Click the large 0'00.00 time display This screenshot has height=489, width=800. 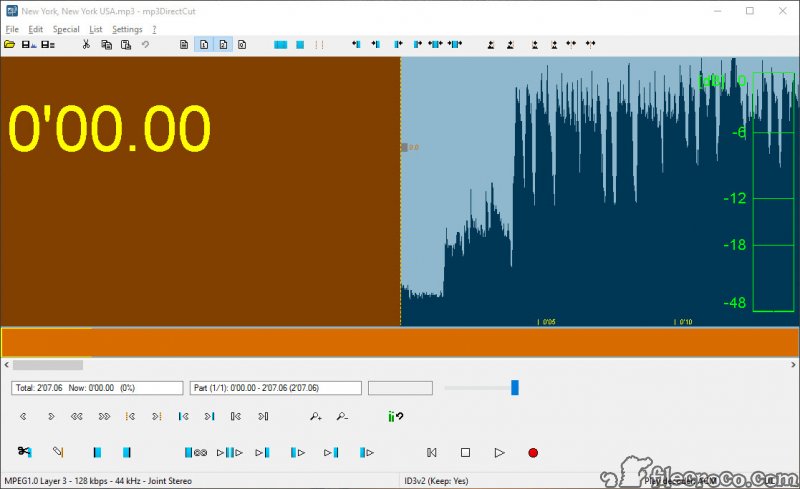pyautogui.click(x=109, y=128)
